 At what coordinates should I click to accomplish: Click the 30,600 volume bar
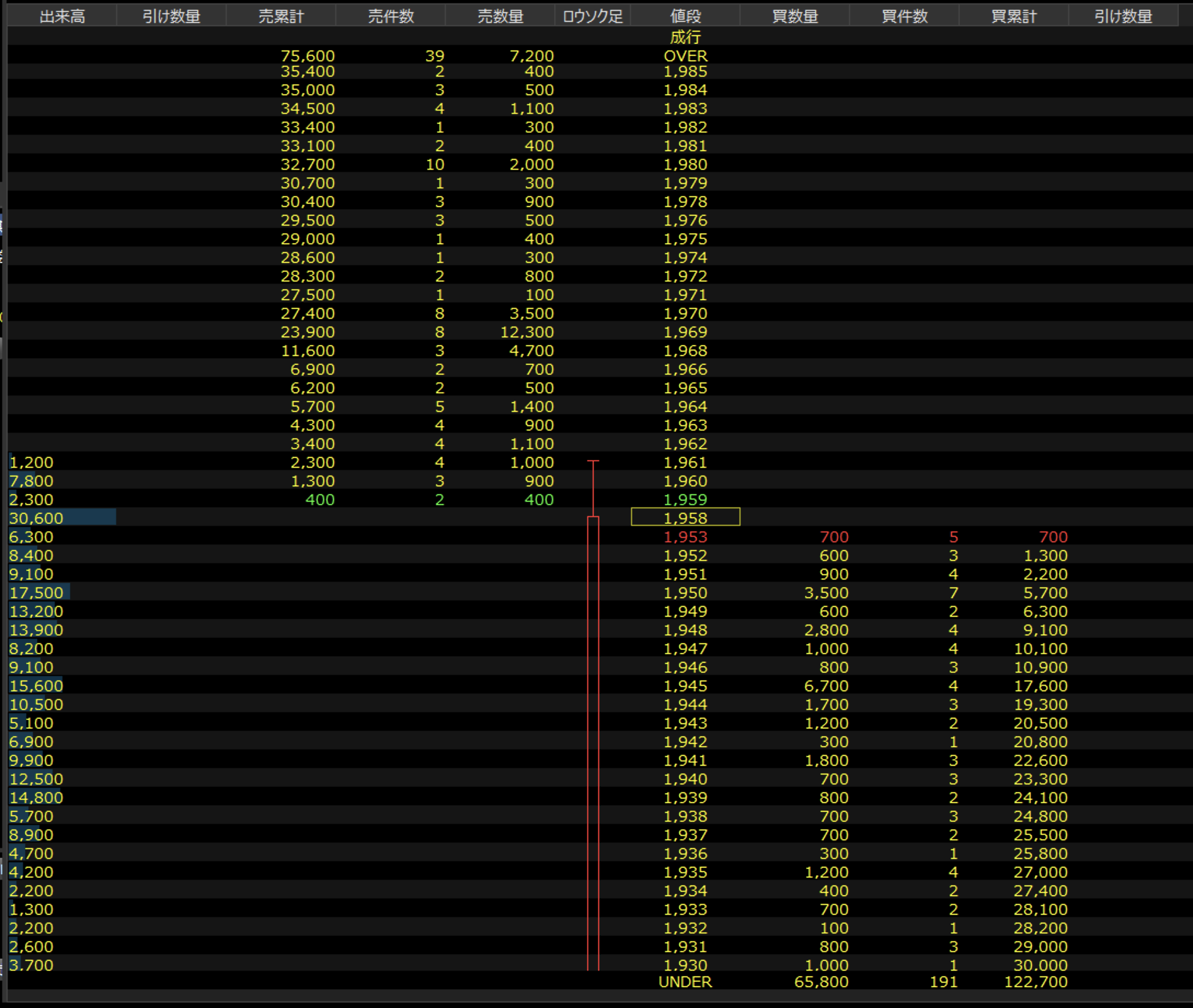(62, 518)
